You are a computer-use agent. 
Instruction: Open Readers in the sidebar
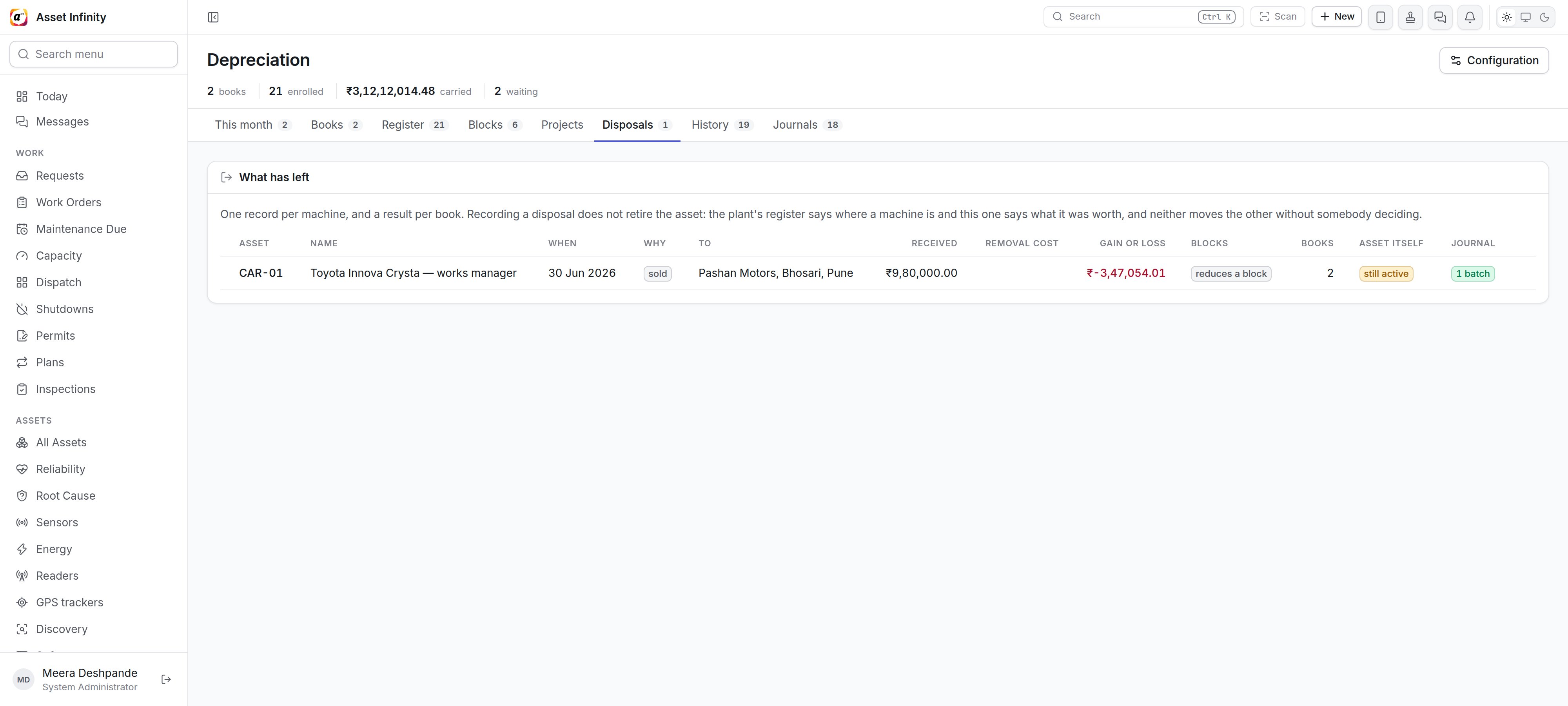[x=94, y=576]
